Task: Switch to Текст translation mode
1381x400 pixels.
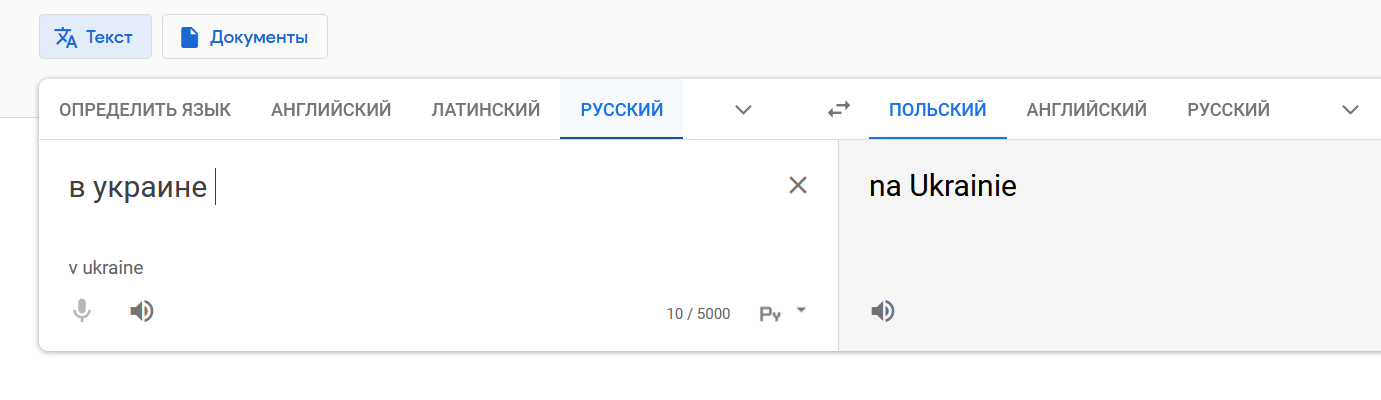Action: [95, 37]
